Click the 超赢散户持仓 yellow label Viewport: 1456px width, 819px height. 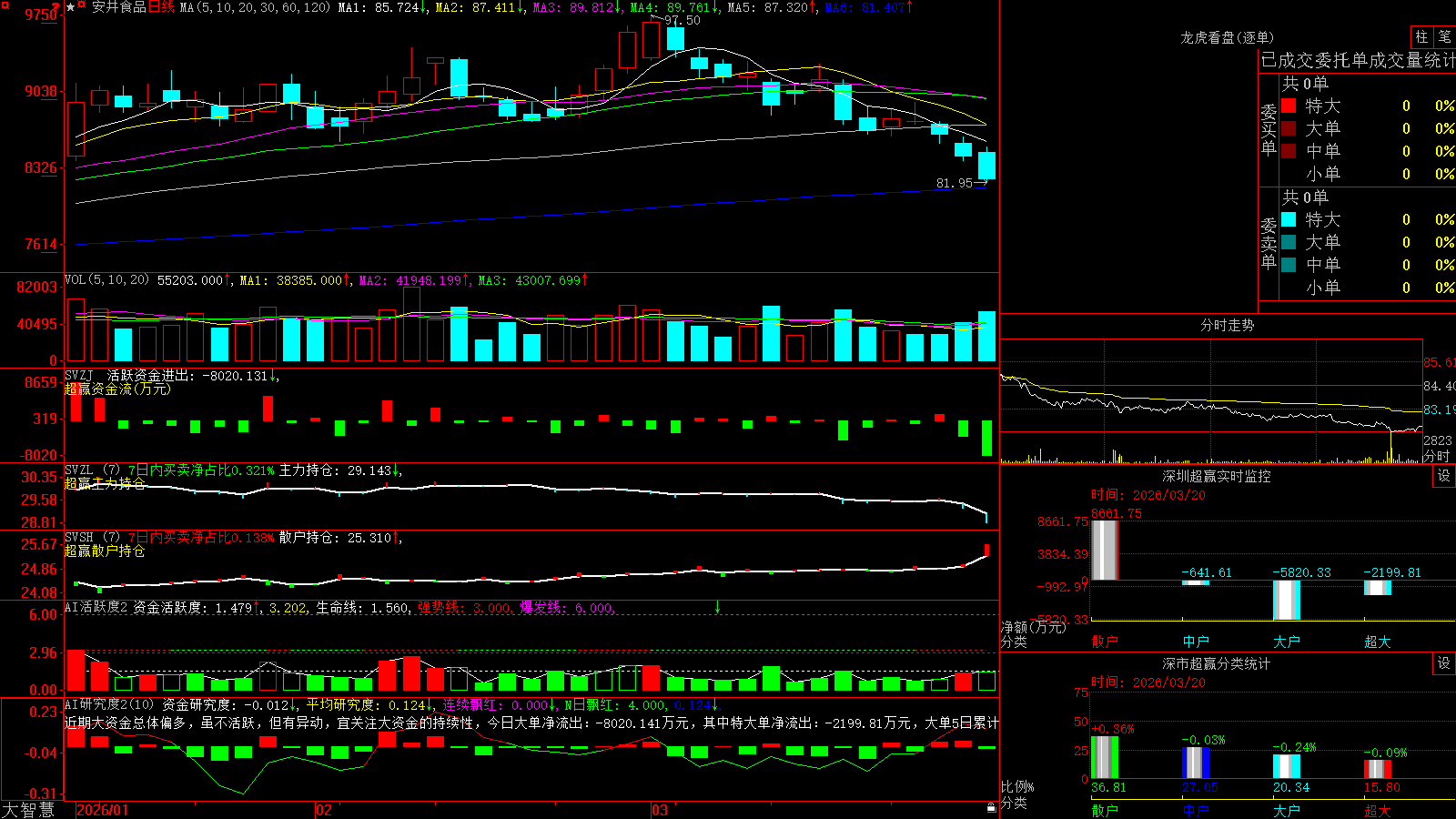[x=105, y=551]
